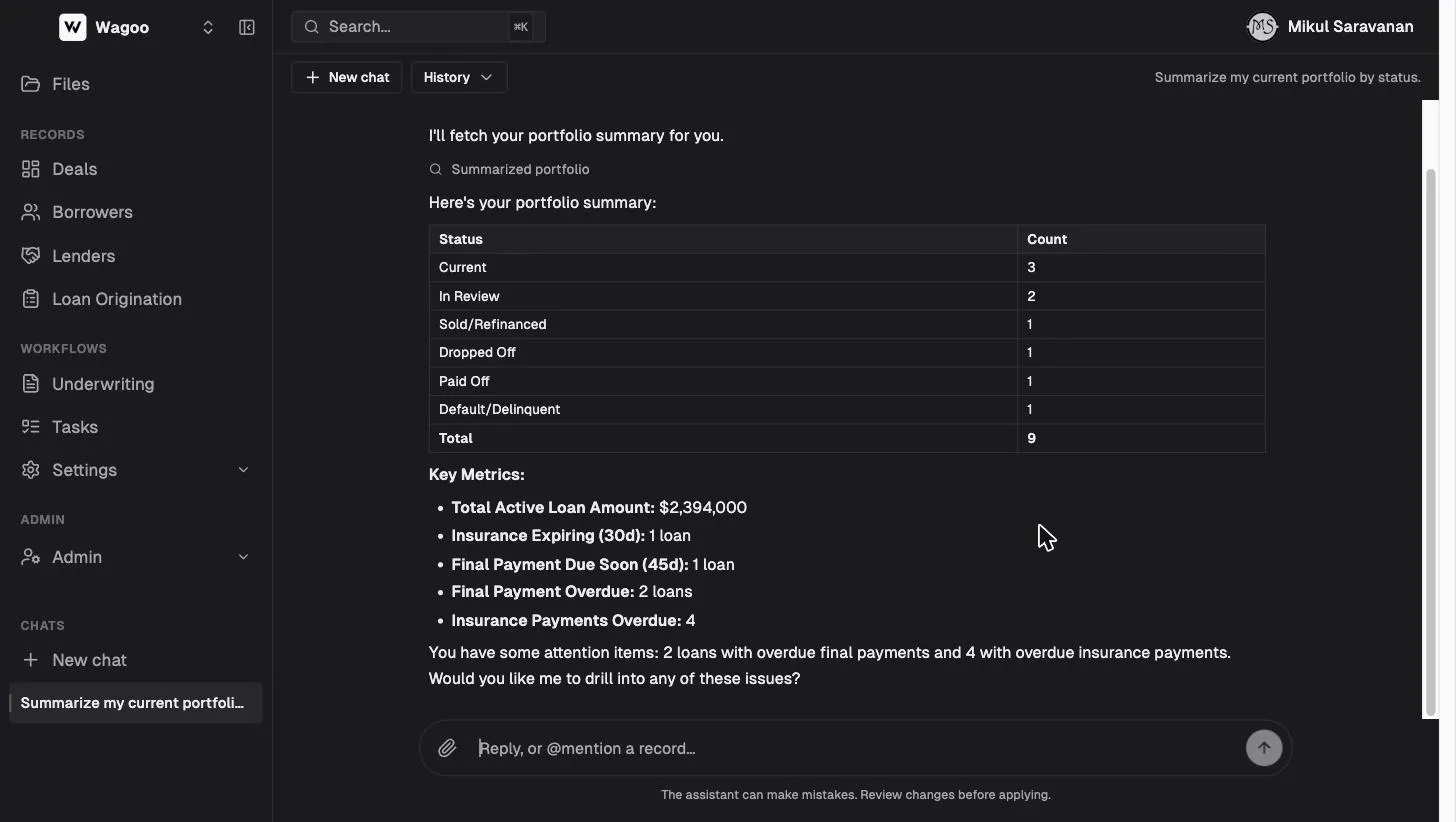
Task: Click the Search field
Action: pos(418,27)
